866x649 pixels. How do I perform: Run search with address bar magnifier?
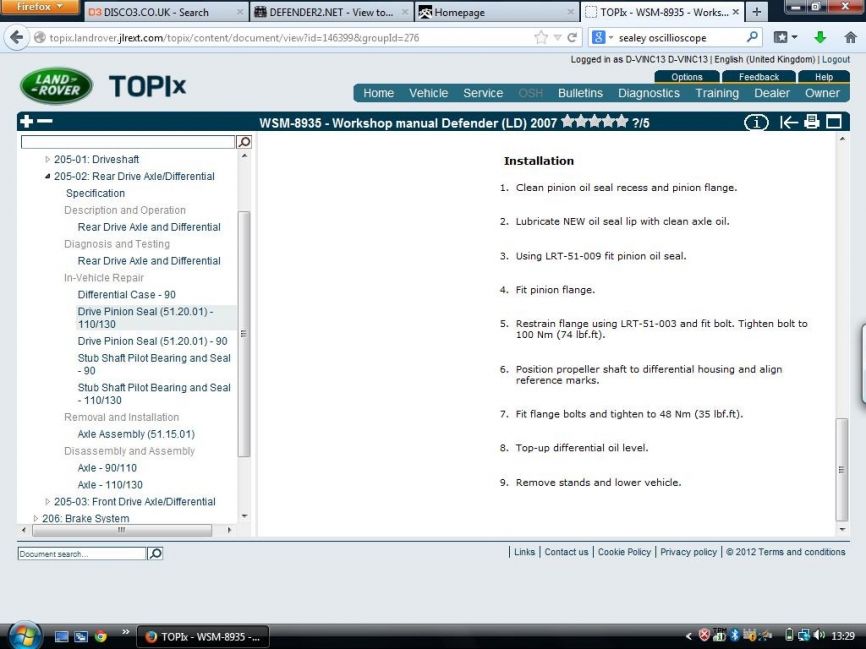pyautogui.click(x=752, y=38)
